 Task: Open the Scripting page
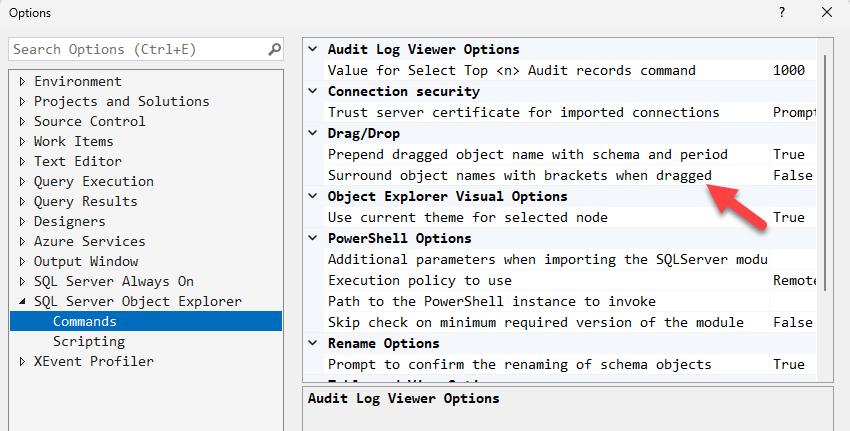89,342
